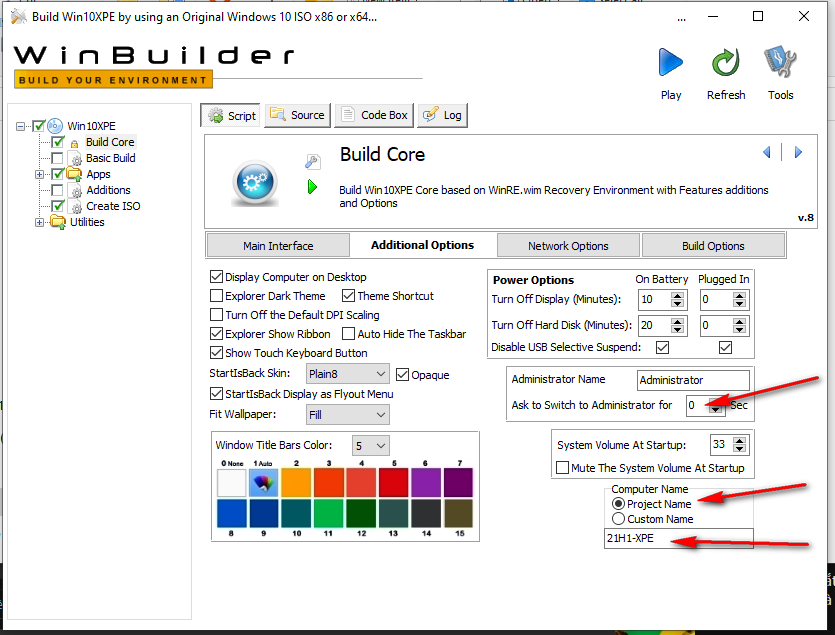Enable Auto Hide The Taskbar

pos(348,334)
